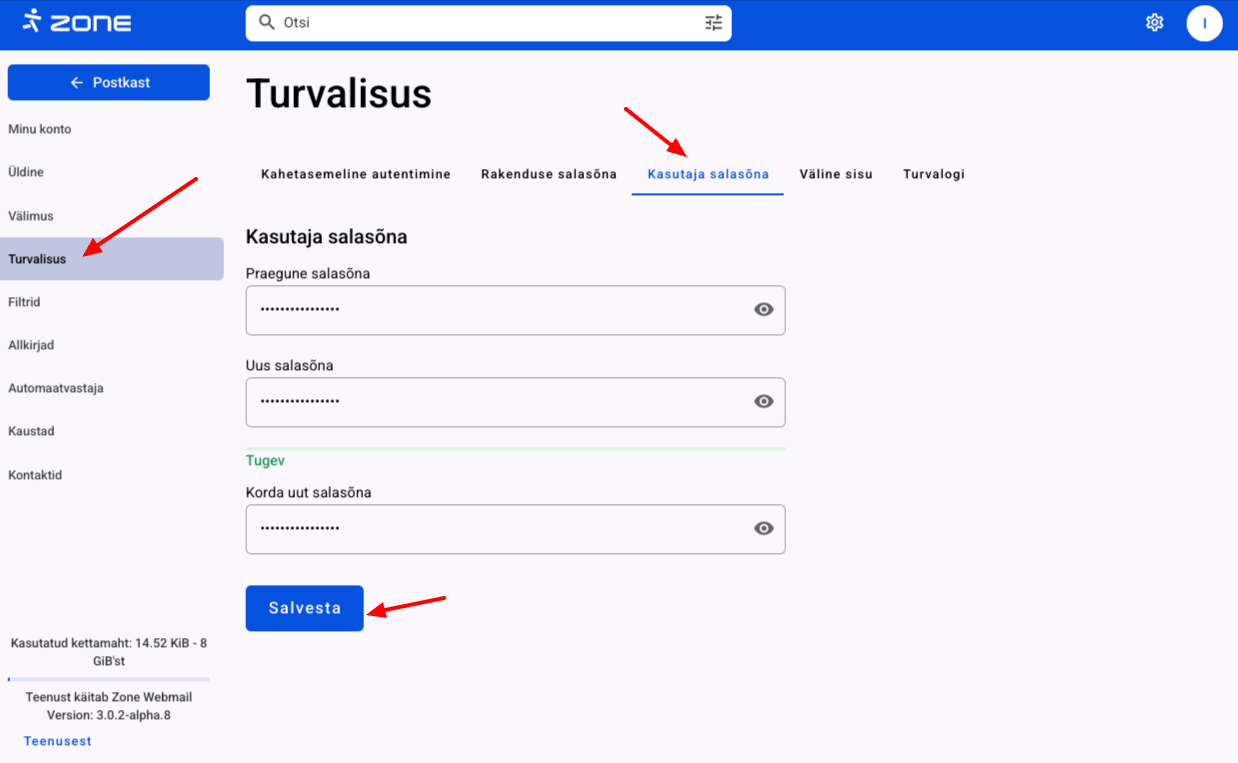The width and height of the screenshot is (1238, 763).
Task: Switch to Kahetasemeline autentimine tab
Action: [x=356, y=174]
